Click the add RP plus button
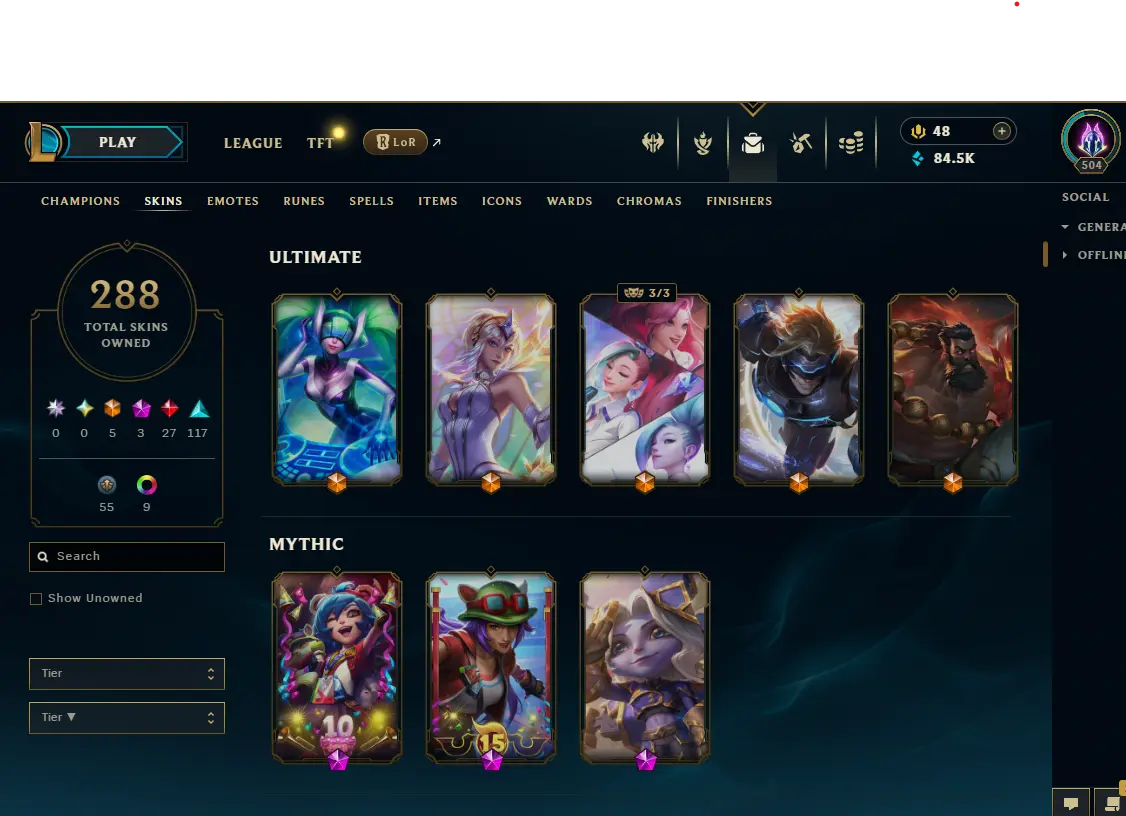 [x=1002, y=131]
